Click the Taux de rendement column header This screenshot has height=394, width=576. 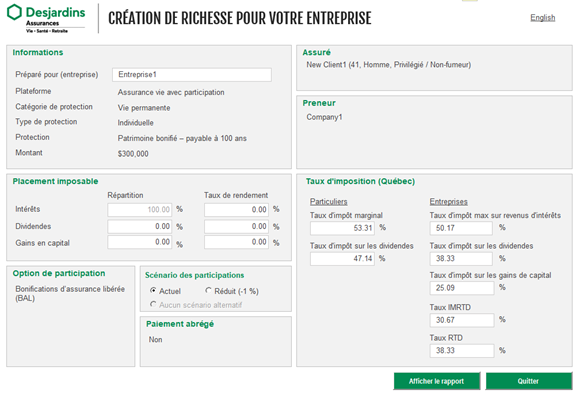pos(236,195)
